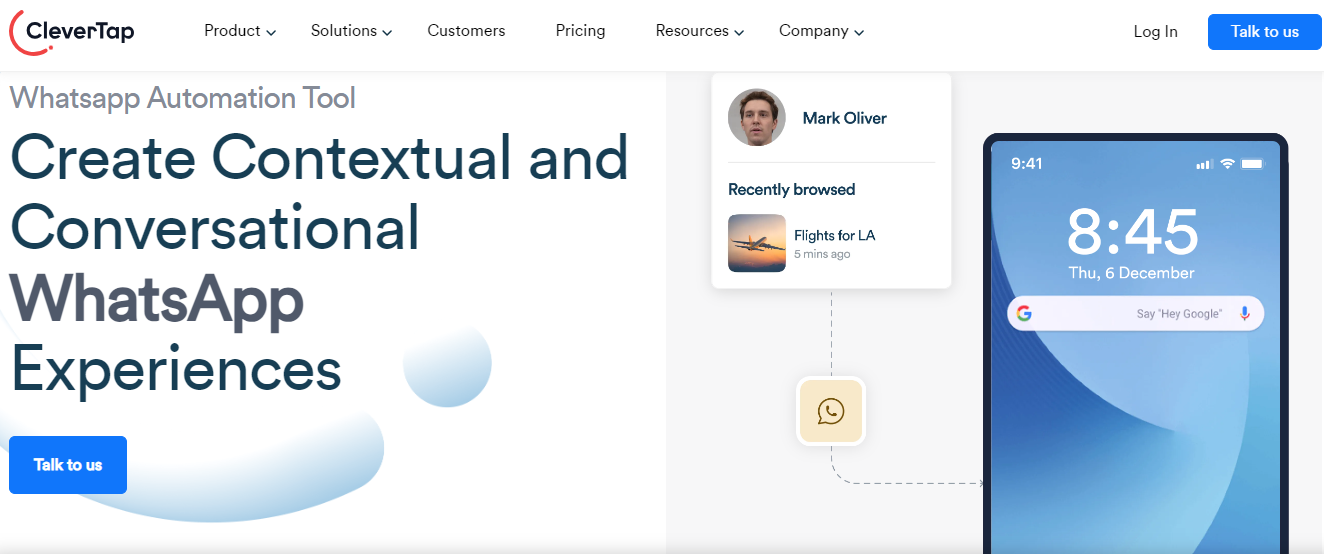This screenshot has width=1324, height=556.
Task: Click the 8:45 lock screen clock
Action: 1132,232
